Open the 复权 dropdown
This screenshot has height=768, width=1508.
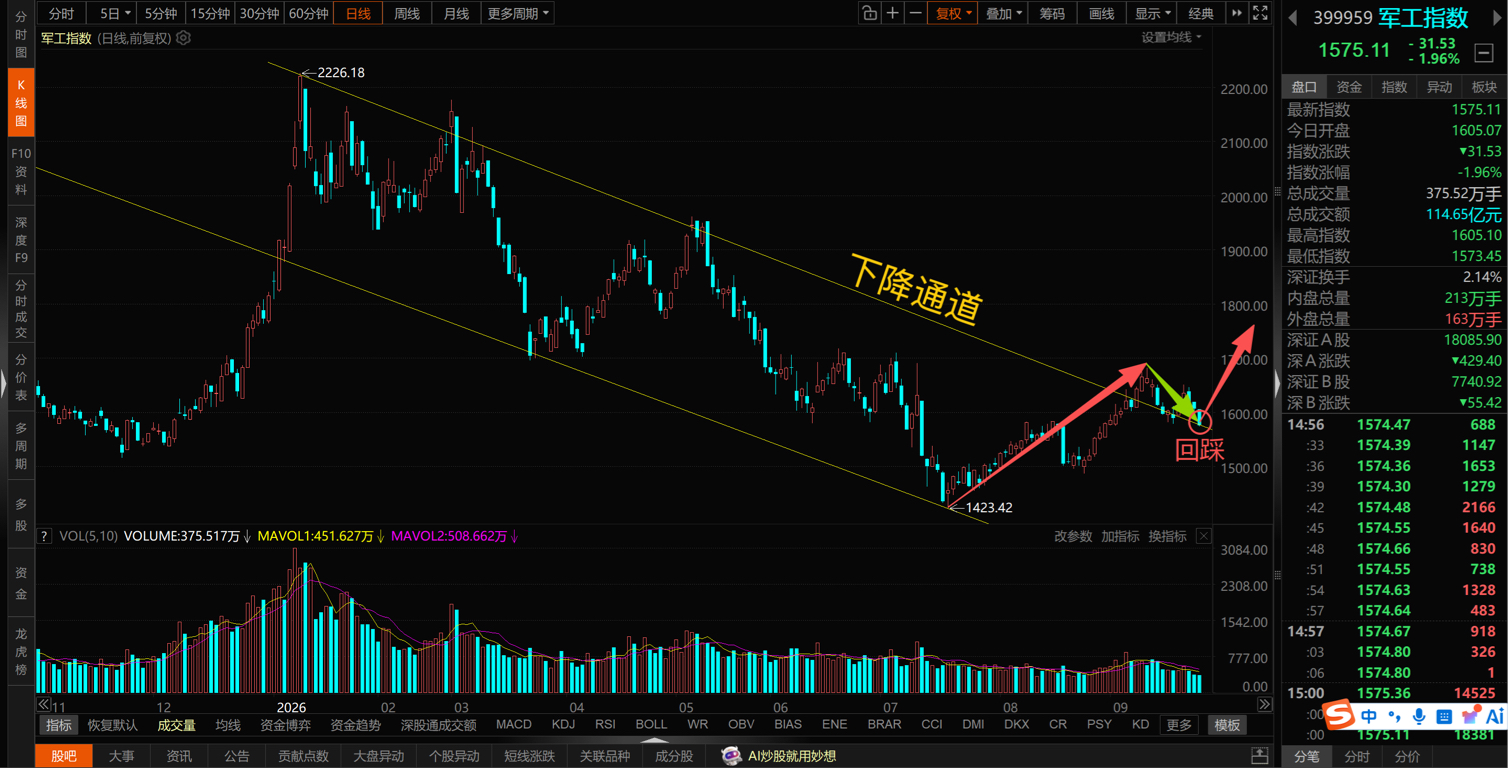[x=952, y=13]
